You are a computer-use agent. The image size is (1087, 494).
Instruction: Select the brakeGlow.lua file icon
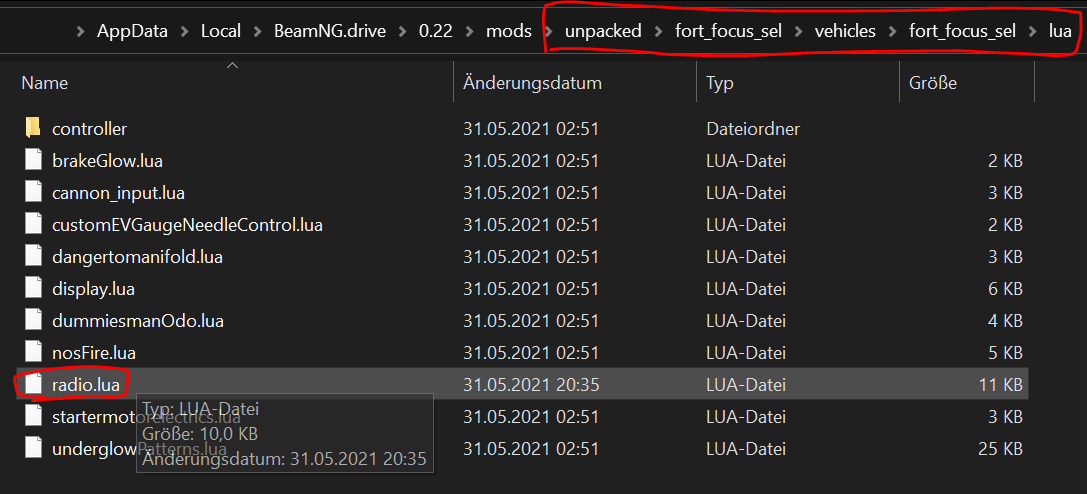[33, 161]
